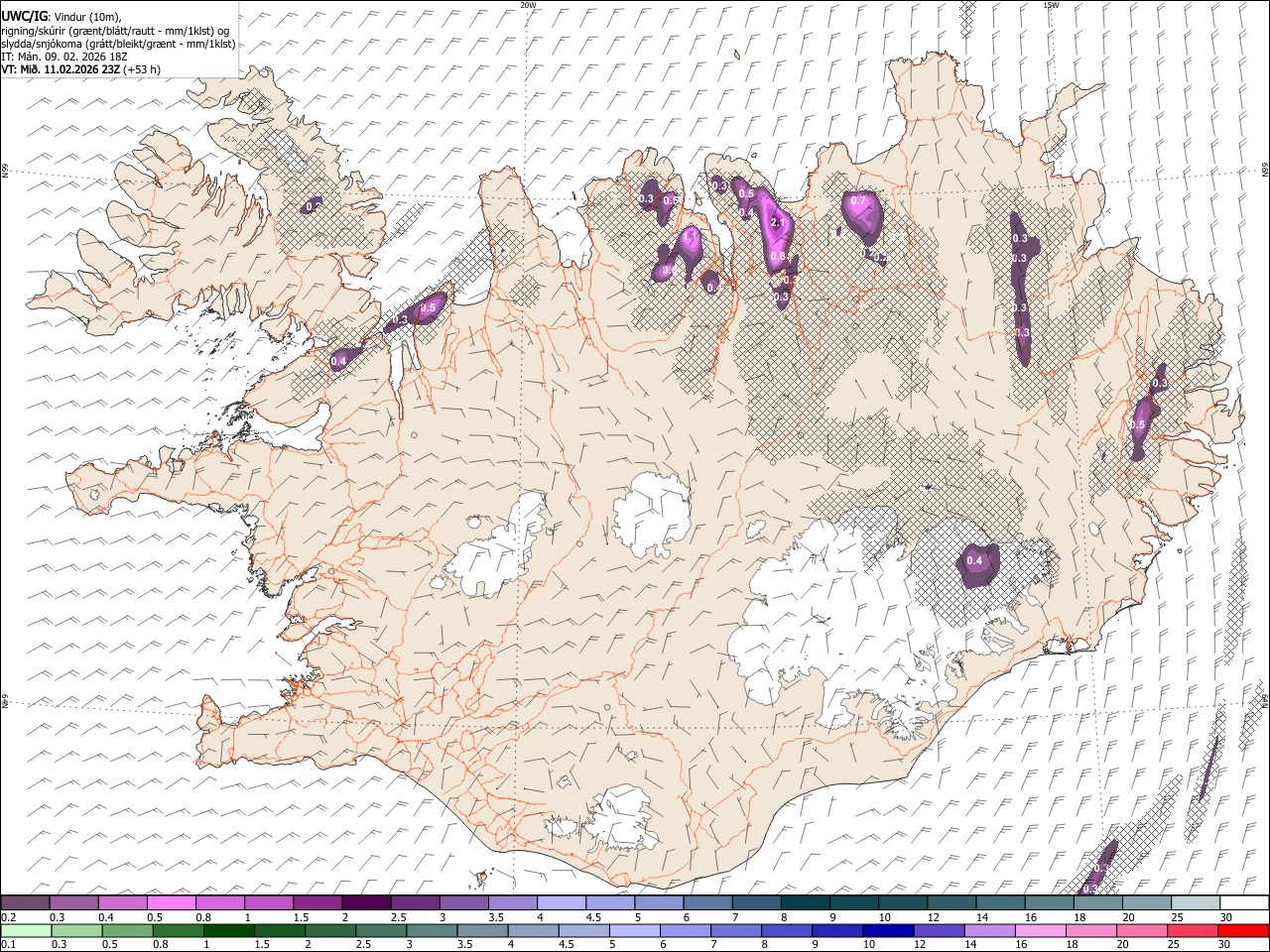Pick the red rain swatch labeled 30
This screenshot has width=1270, height=952.
pos(1243,930)
